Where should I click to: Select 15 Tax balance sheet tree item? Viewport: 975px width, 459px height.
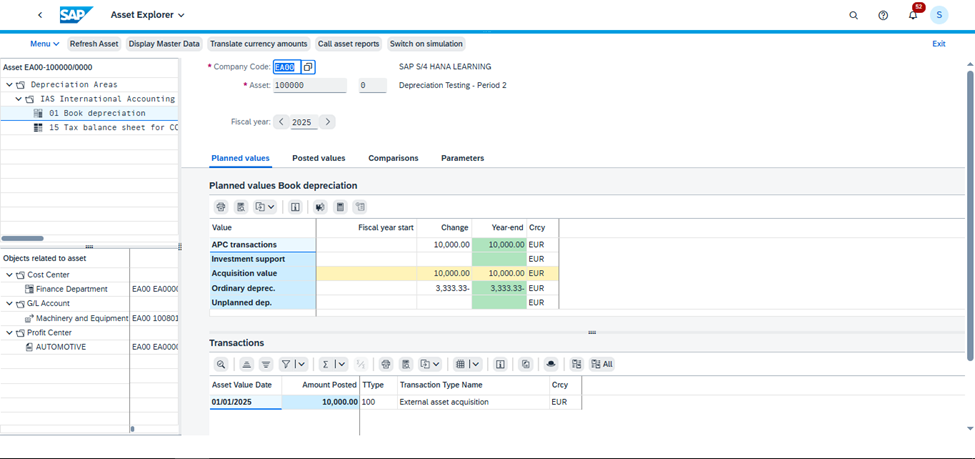[113, 128]
